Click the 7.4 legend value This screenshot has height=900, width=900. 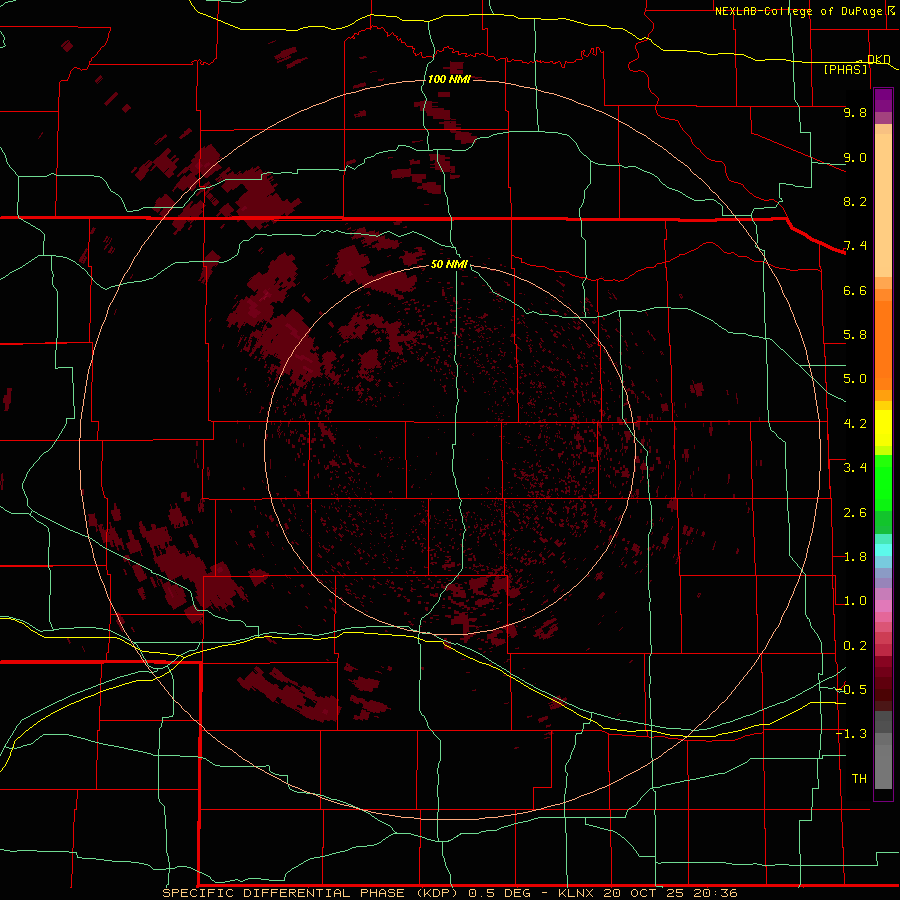coord(855,246)
